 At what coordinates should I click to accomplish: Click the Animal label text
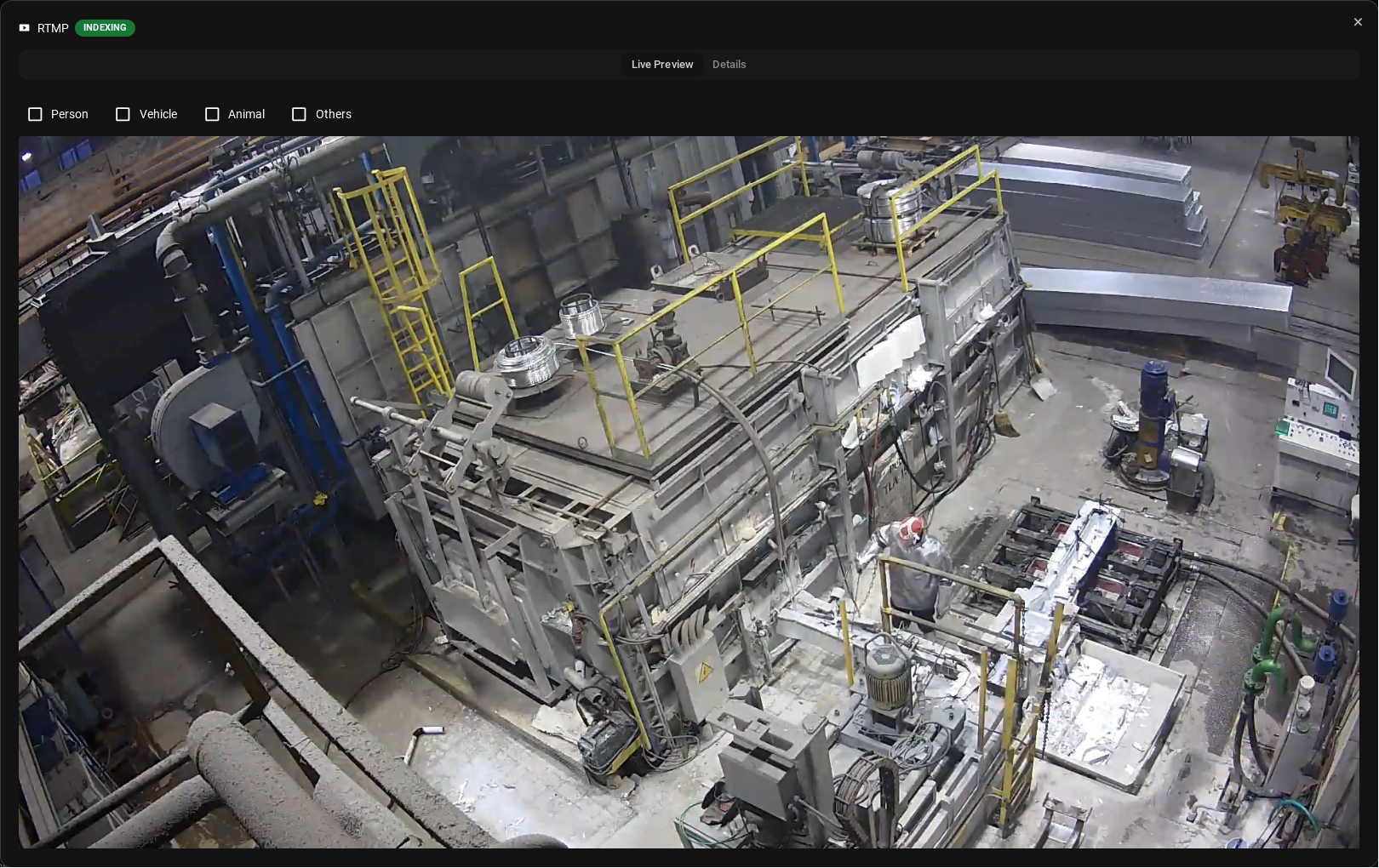(x=246, y=114)
